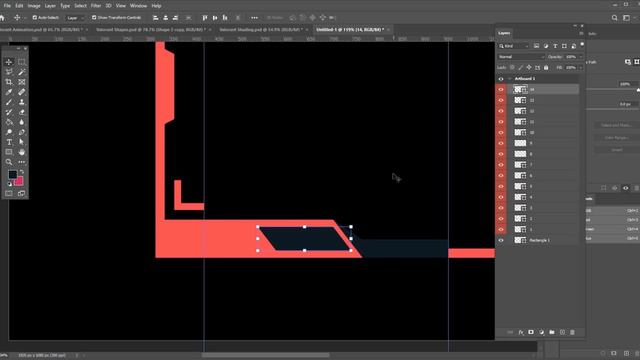The width and height of the screenshot is (640, 360).
Task: Open the layer Fill dropdown arrow
Action: 581,68
